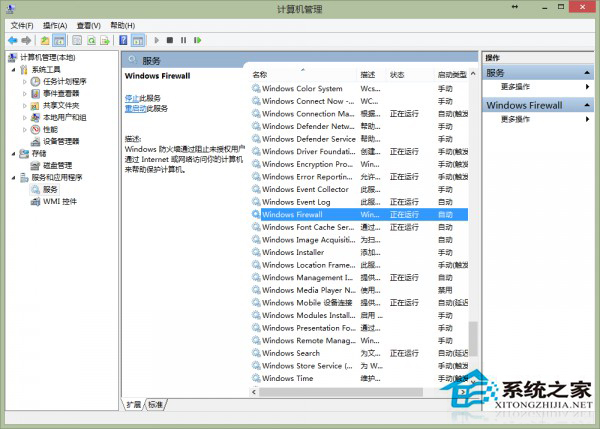Select the Windows Defender Service row
Viewport: 600px width, 429px height.
[360, 139]
